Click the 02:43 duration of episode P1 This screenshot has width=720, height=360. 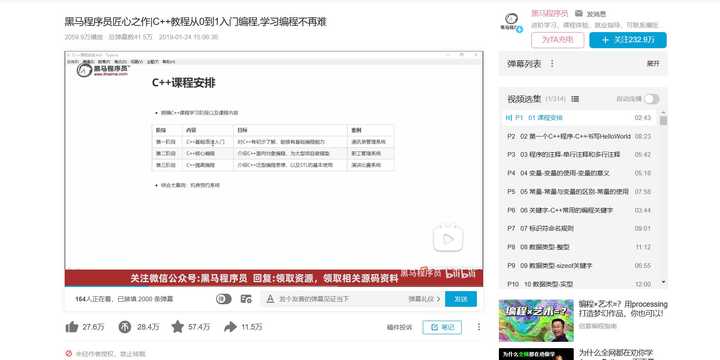click(642, 118)
